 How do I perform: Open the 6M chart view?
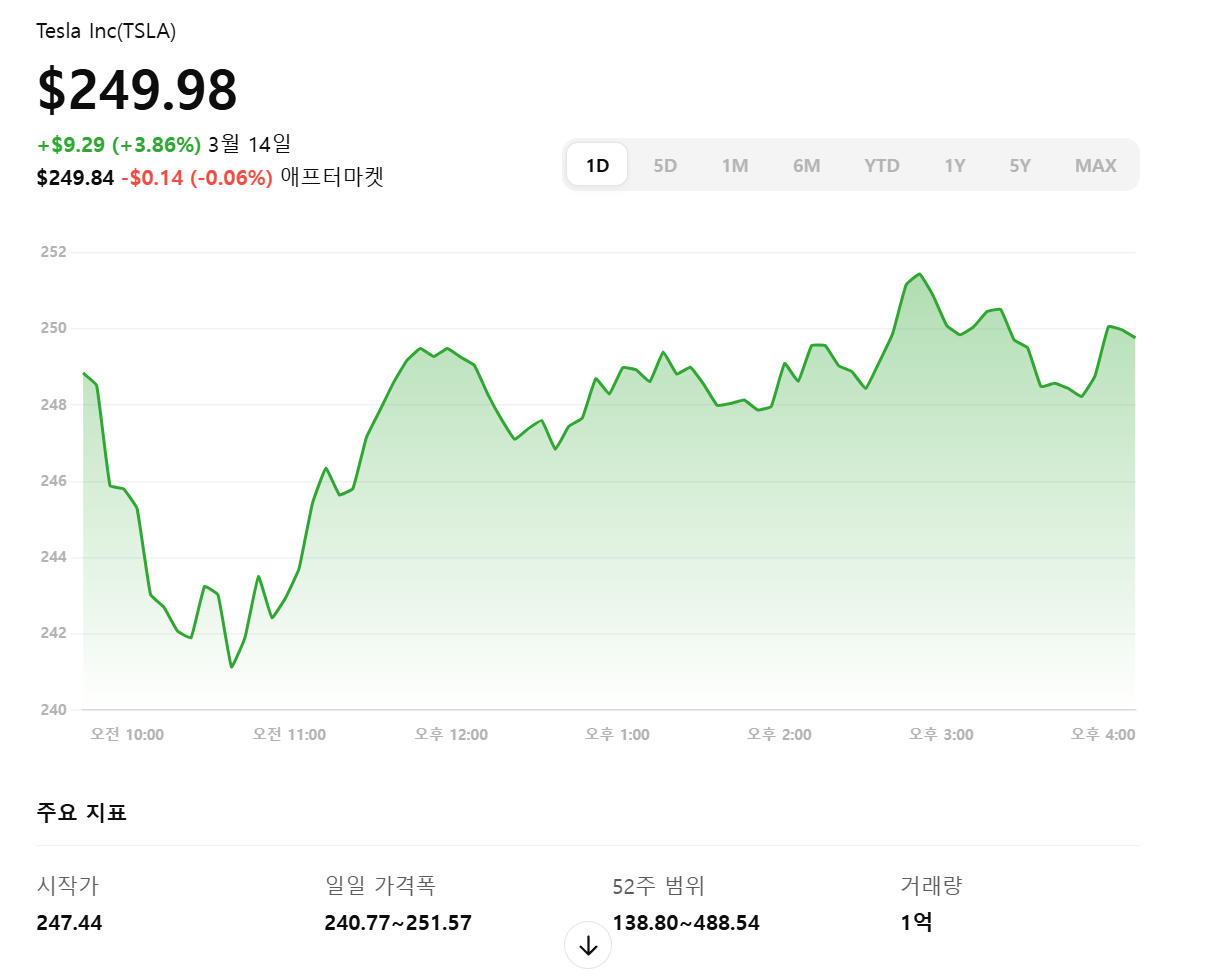[806, 165]
